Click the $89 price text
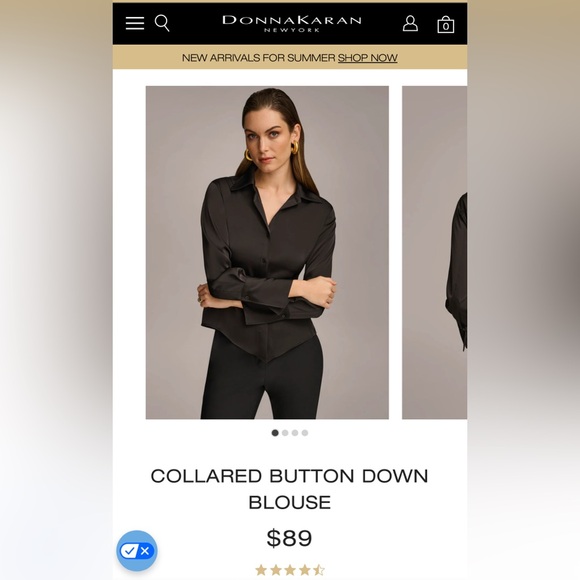This screenshot has width=580, height=580. (x=289, y=538)
